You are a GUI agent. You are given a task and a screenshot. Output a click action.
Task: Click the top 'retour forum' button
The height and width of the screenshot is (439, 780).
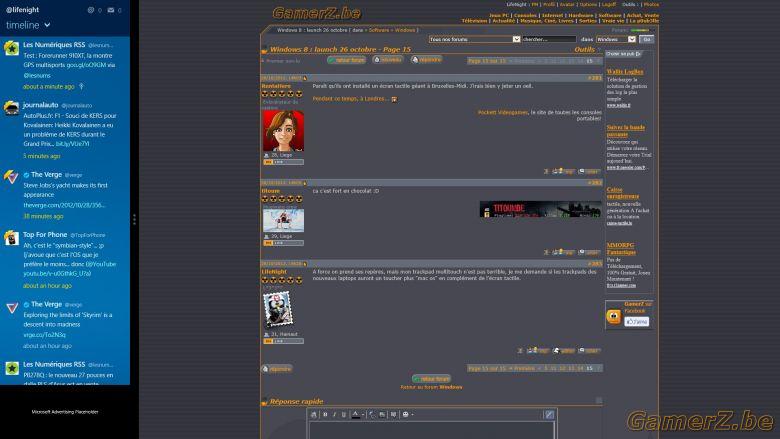(x=347, y=60)
